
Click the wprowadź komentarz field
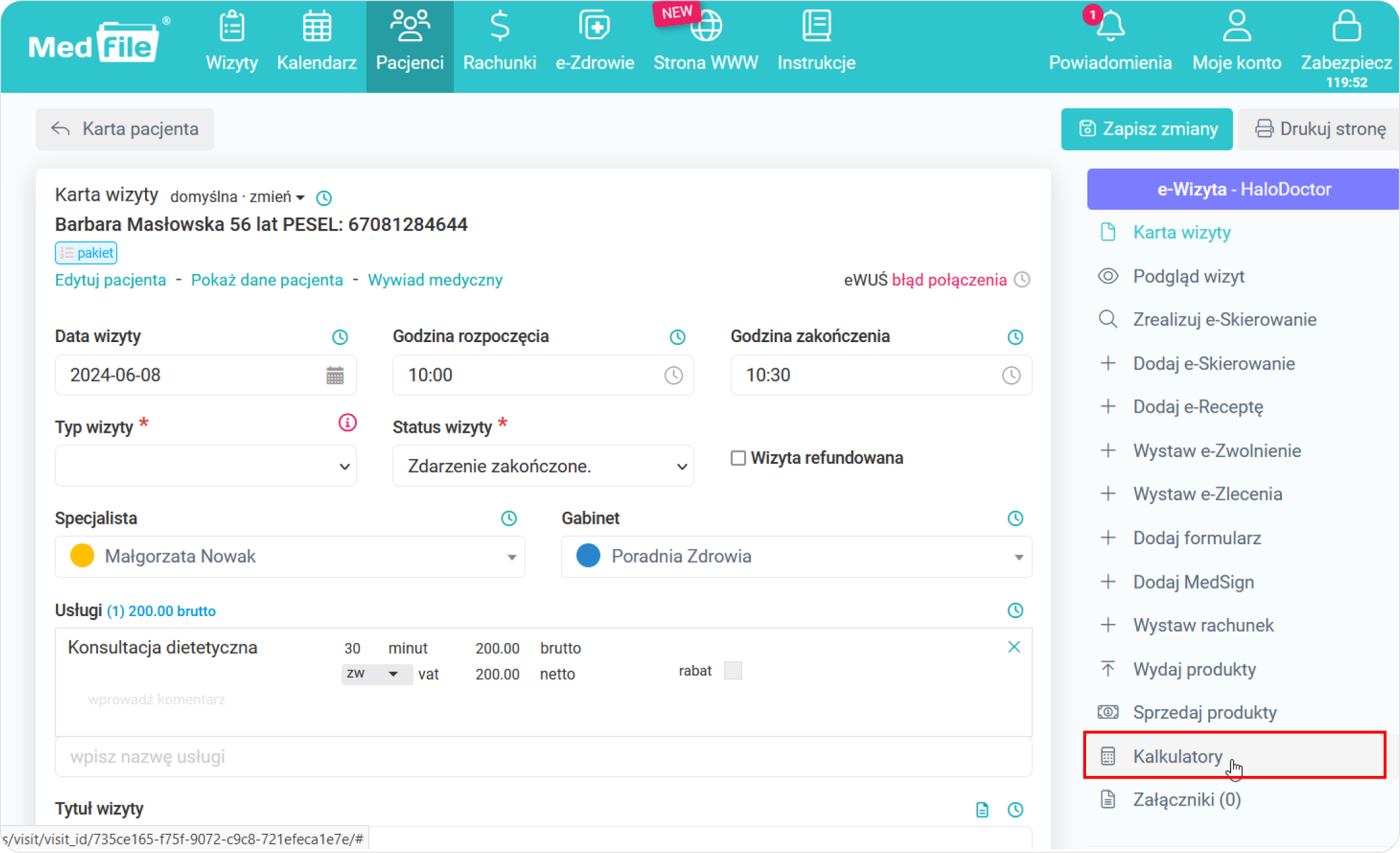157,700
